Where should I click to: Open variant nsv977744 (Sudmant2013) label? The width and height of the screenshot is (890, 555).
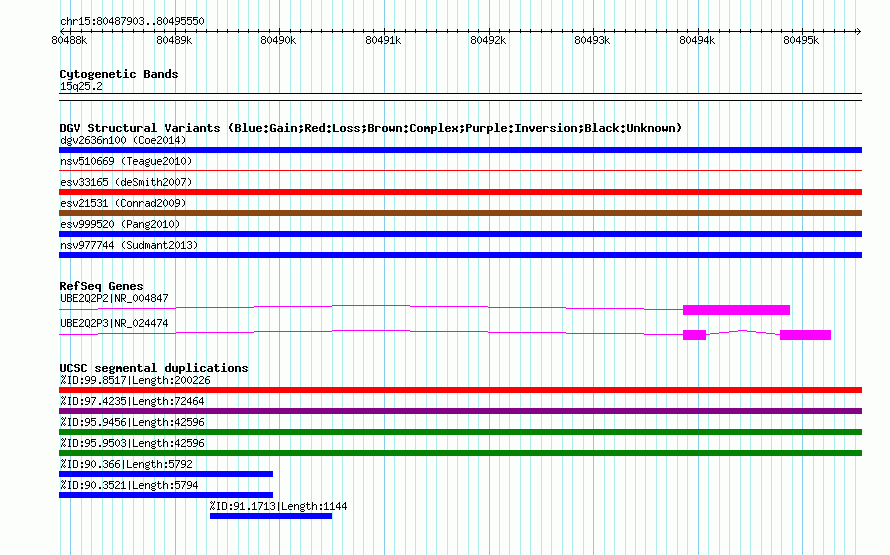pyautogui.click(x=129, y=245)
